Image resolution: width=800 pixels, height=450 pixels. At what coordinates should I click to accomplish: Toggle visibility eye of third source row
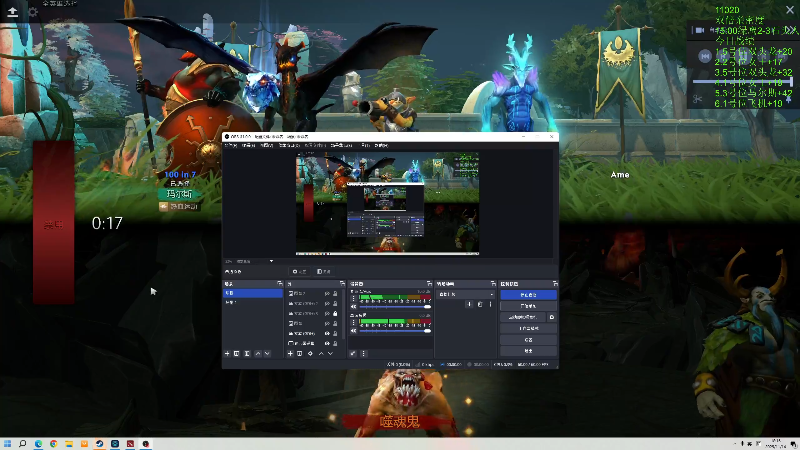click(327, 314)
